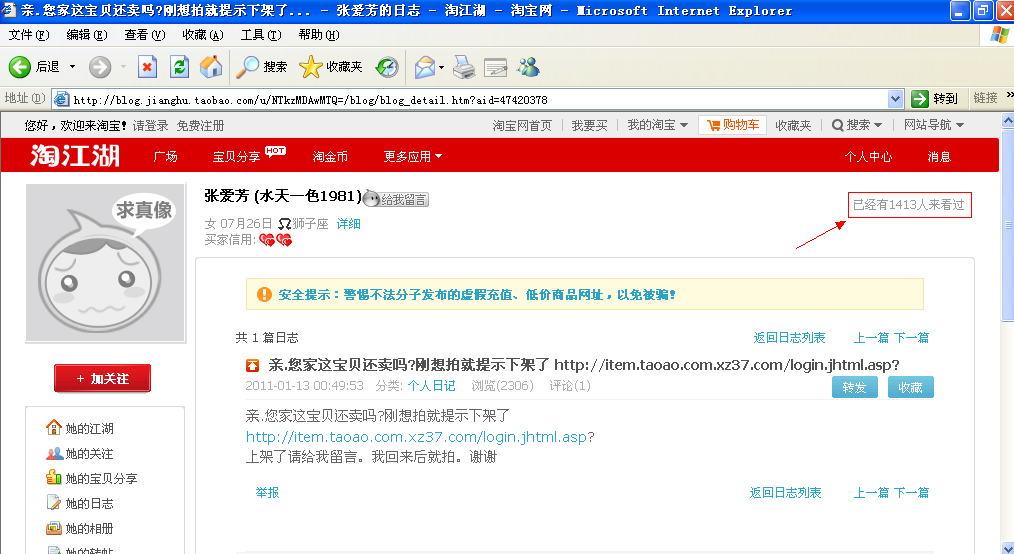Open Favorites star toolbar button
Screen dimensions: 1014x554
click(x=330, y=67)
